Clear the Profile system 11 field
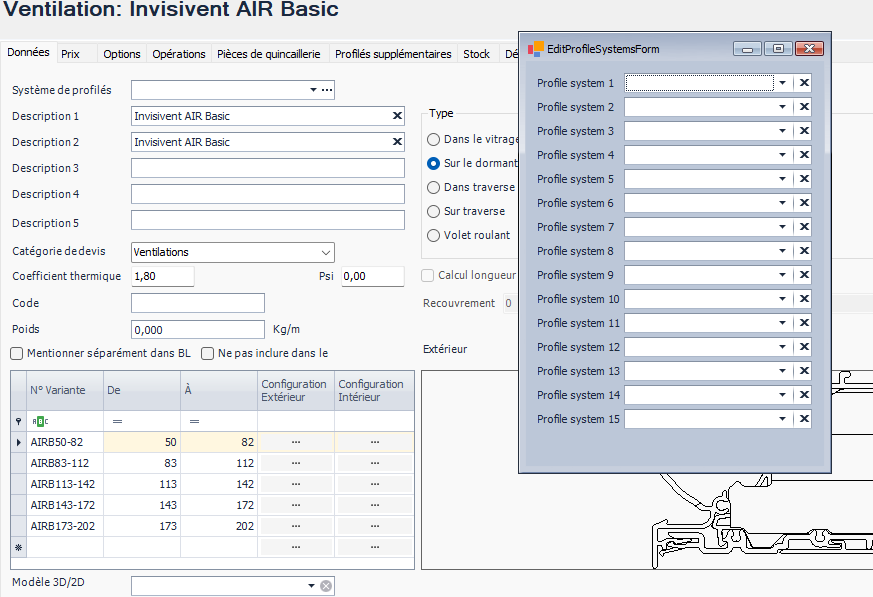The height and width of the screenshot is (597, 873). coord(804,323)
